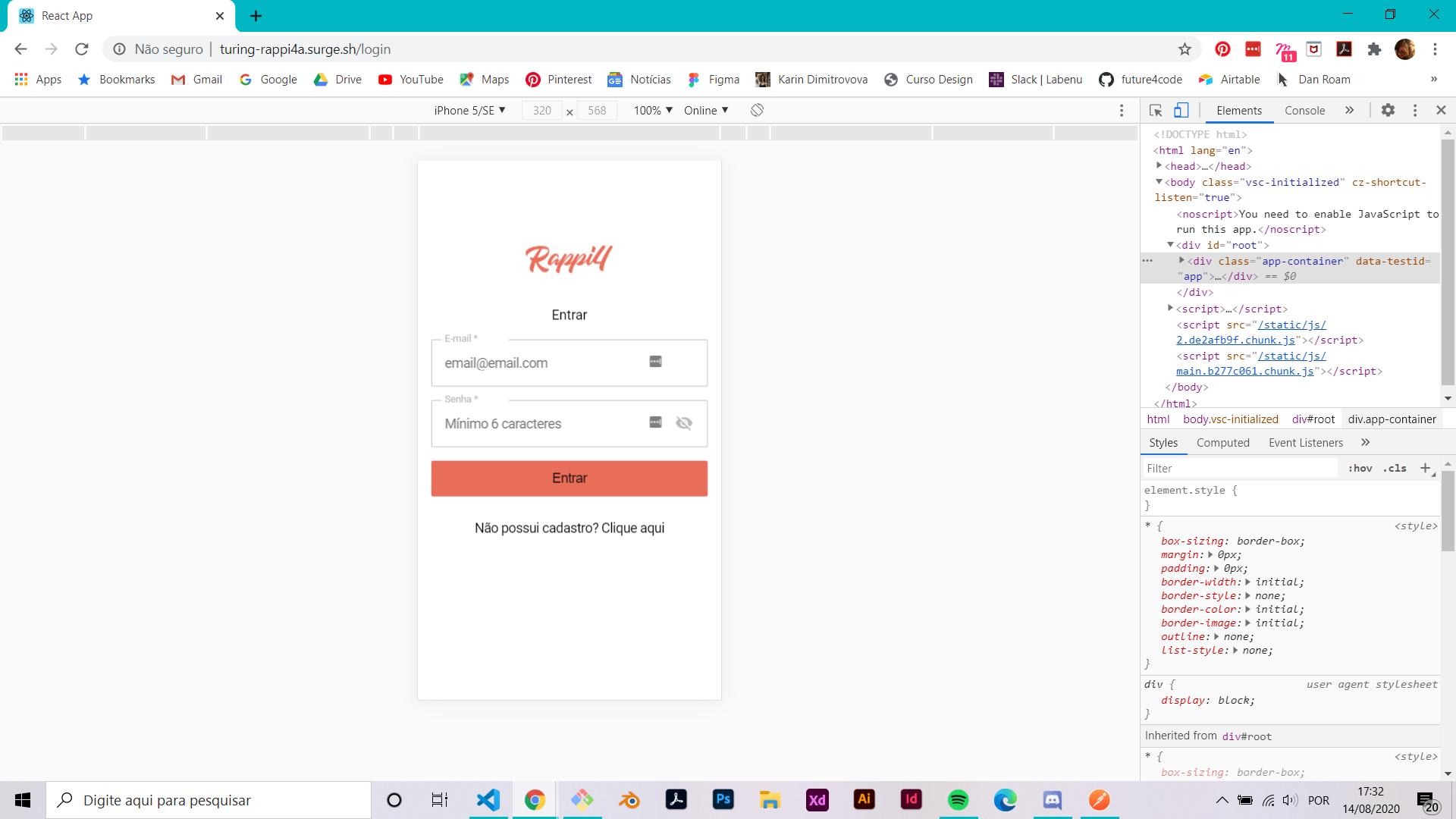Toggle the :hov element state panel
This screenshot has height=819, width=1456.
coord(1360,469)
